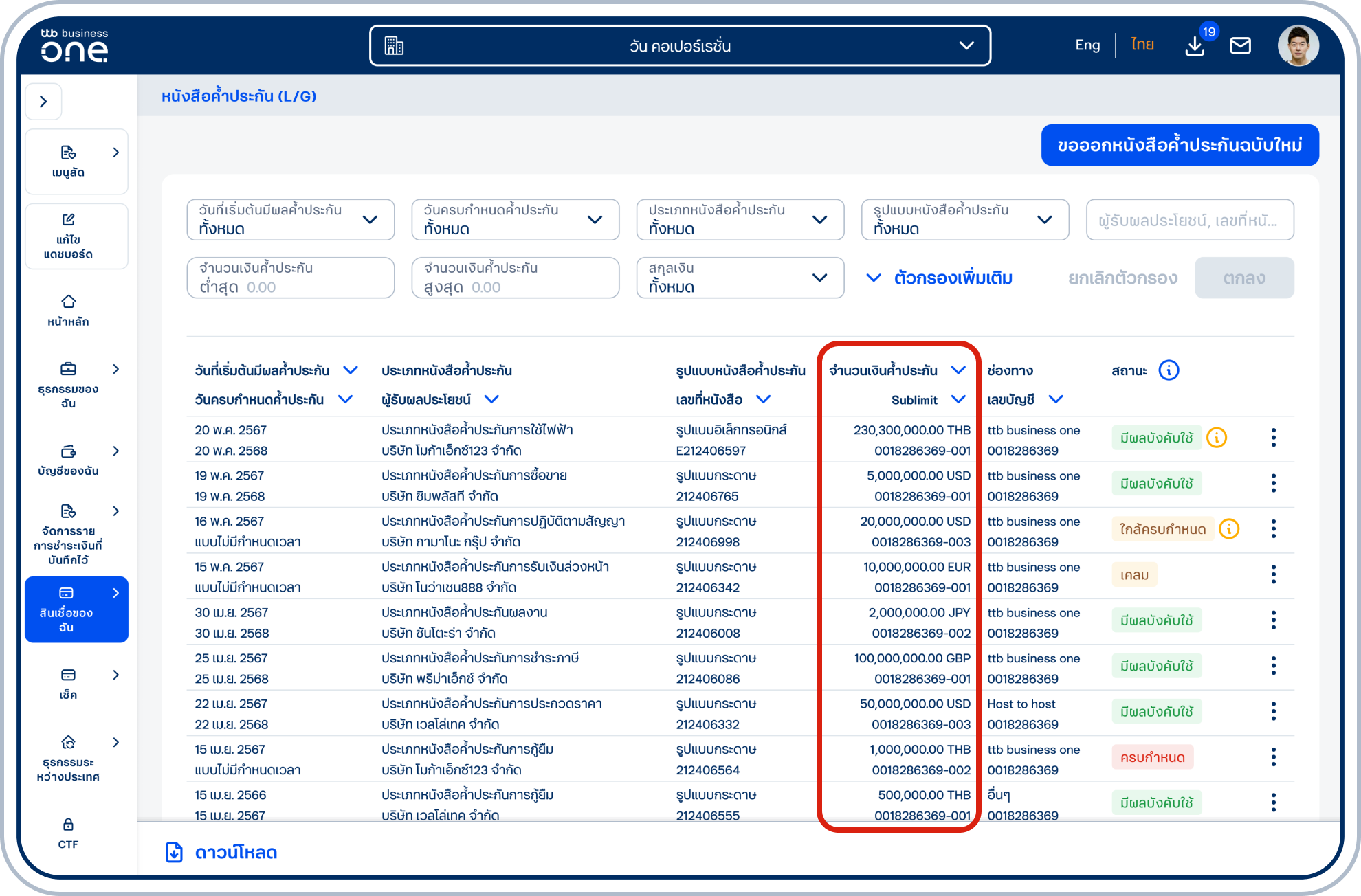
Task: Open the company selector วัน คอเปอร์เรชั่น dropdown
Action: [680, 46]
